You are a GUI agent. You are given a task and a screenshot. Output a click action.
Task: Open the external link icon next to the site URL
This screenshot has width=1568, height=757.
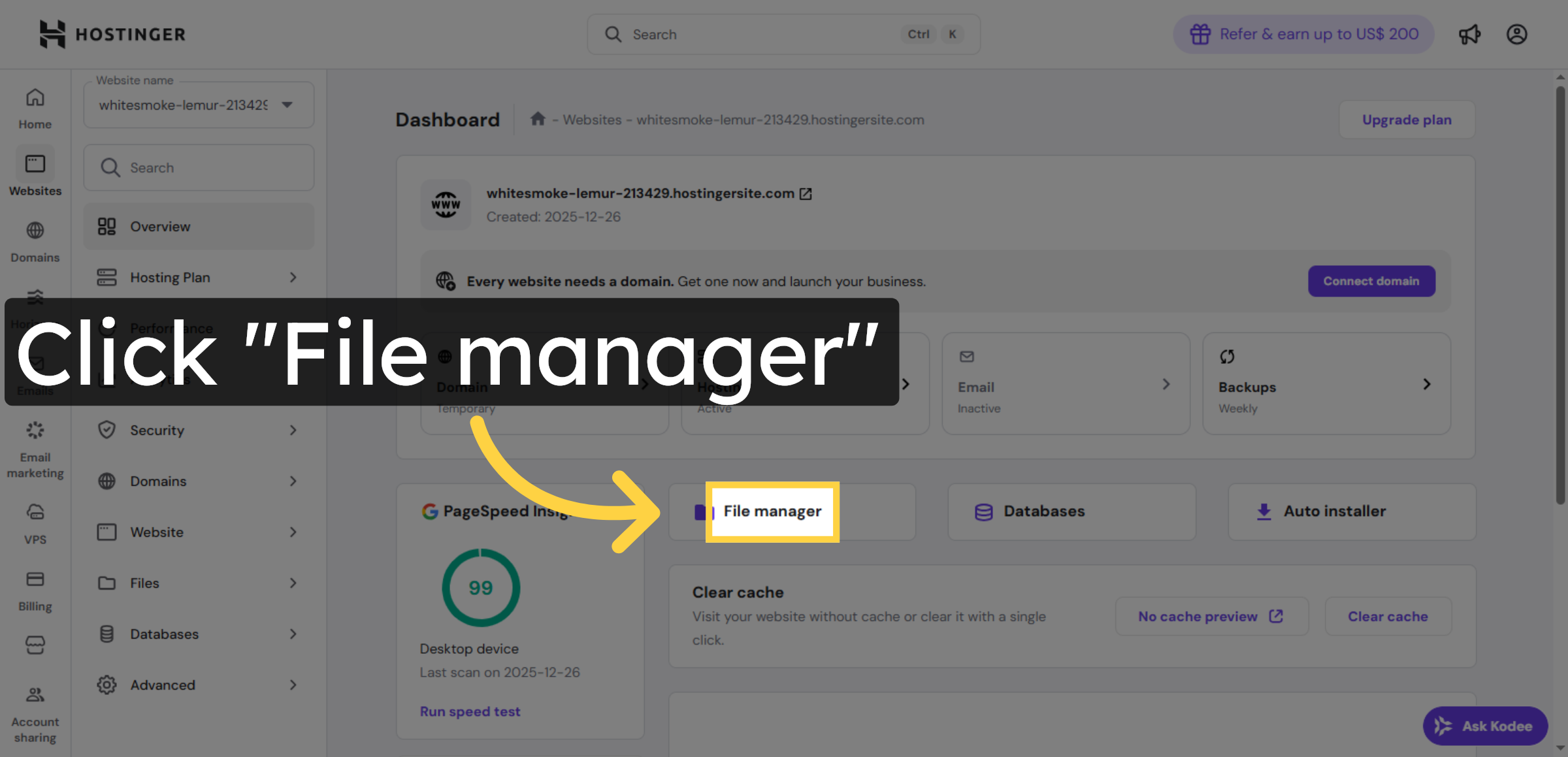click(x=806, y=193)
